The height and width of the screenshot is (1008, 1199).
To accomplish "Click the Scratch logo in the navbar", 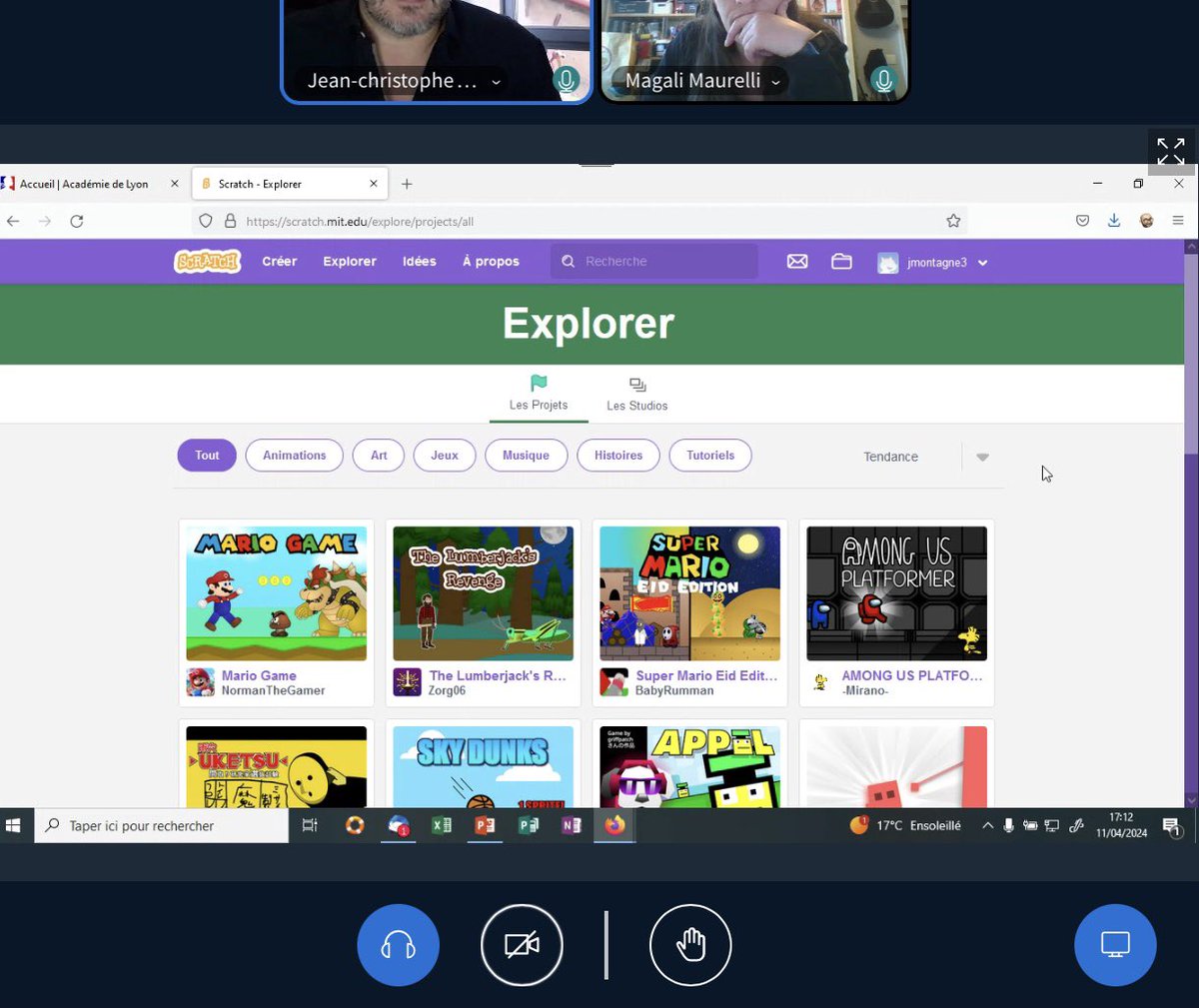I will [x=207, y=262].
